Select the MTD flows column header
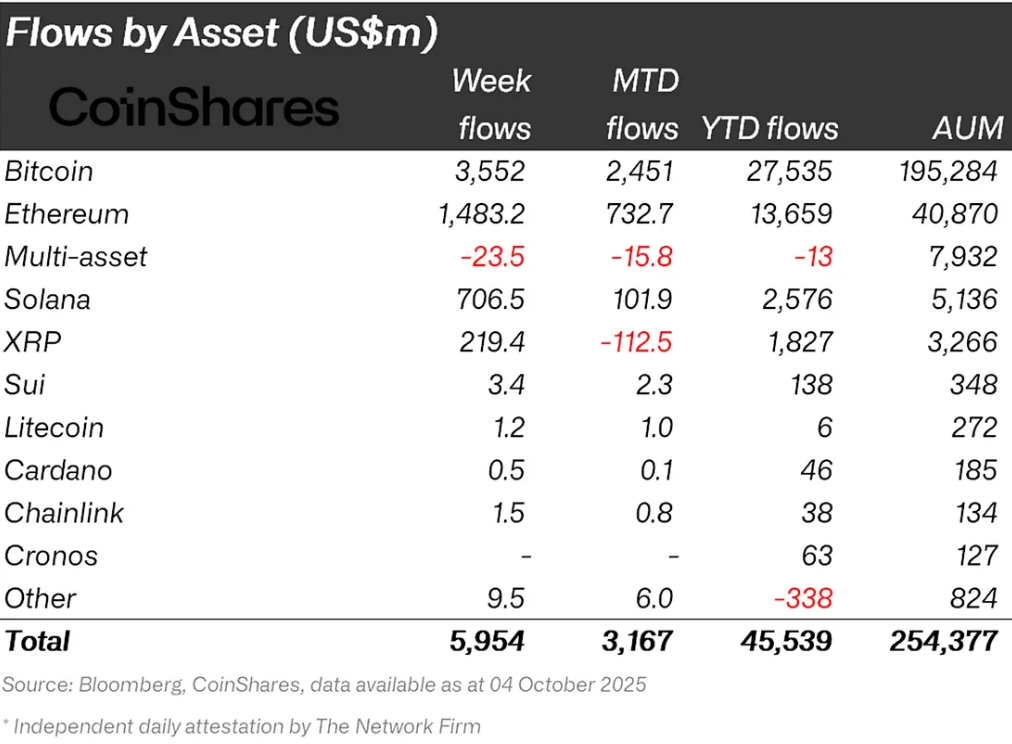This screenshot has width=1012, height=744. (643, 104)
